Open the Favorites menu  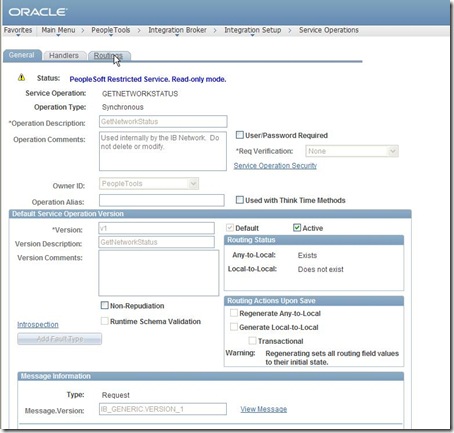(18, 30)
